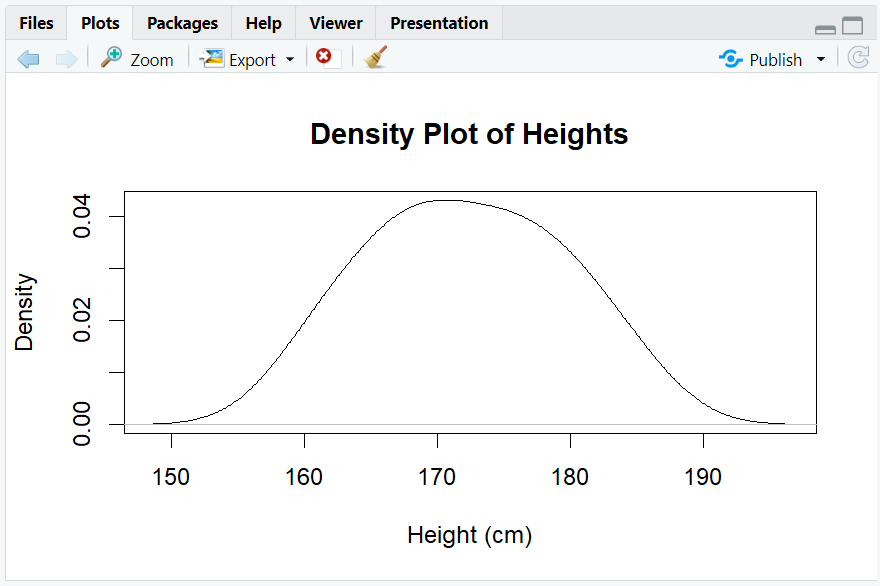Click the Zoom button label
Viewport: 880px width, 586px height.
coord(152,60)
